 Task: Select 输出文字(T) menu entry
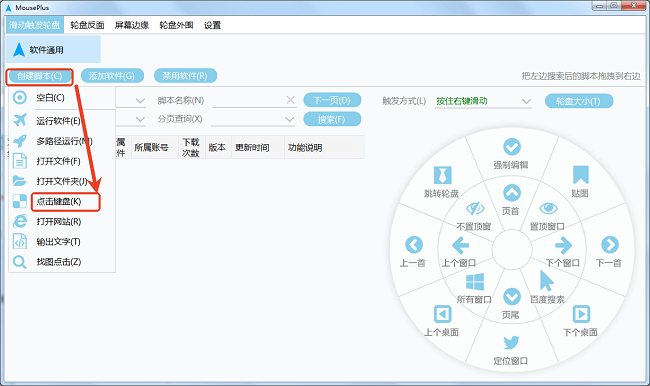[x=58, y=242]
